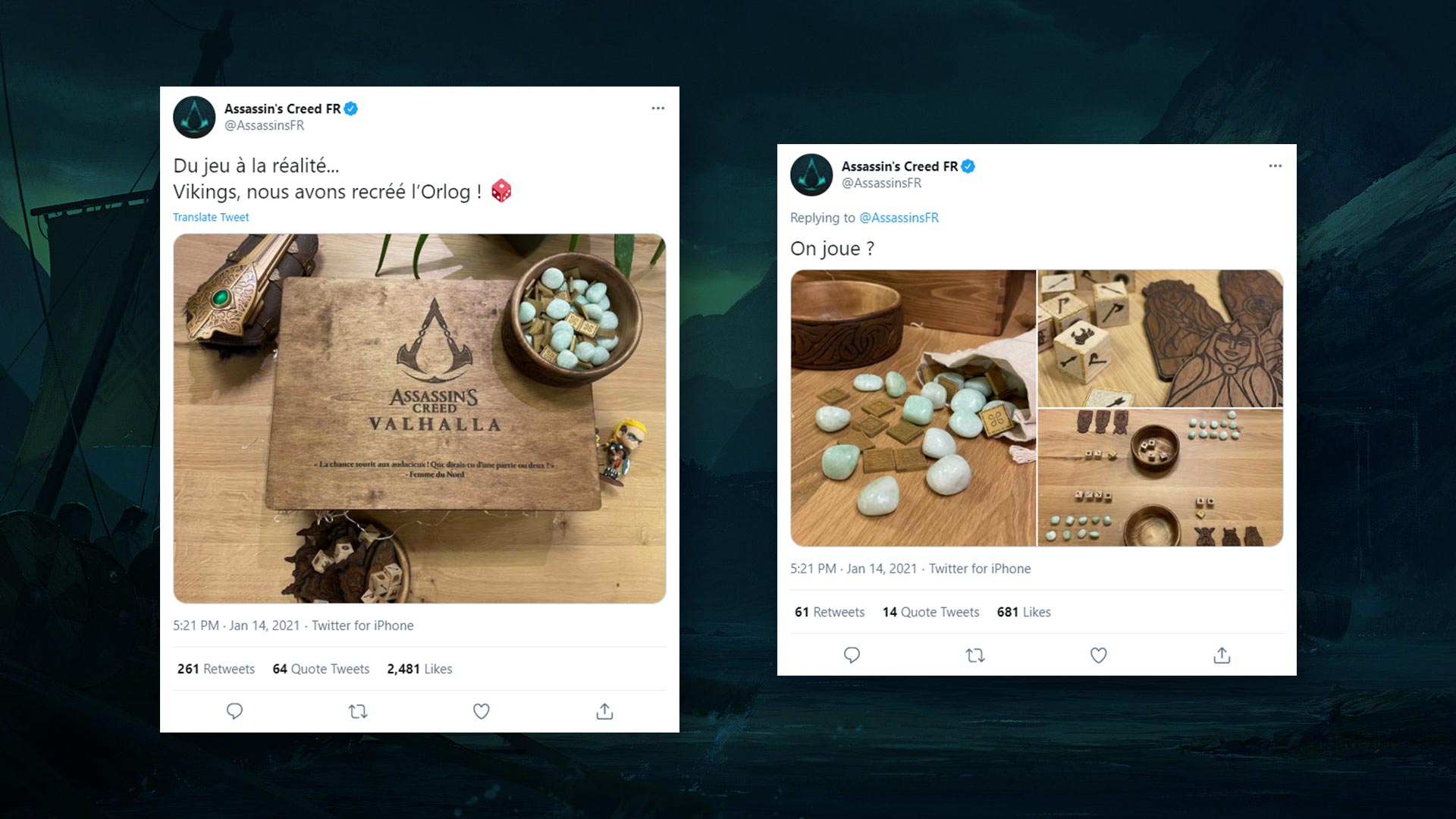Click the reply icon on the 'On joue ?' tweet

tap(852, 655)
